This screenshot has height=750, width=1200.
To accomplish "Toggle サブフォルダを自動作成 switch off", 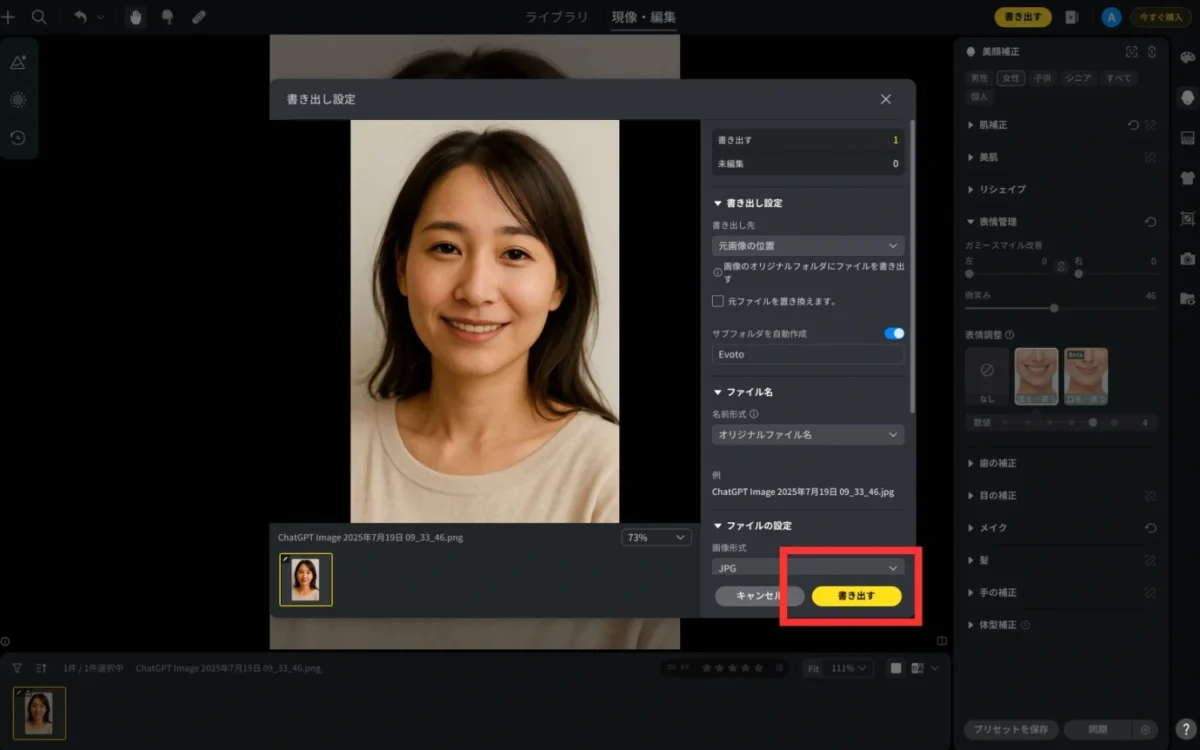I will pyautogui.click(x=894, y=333).
